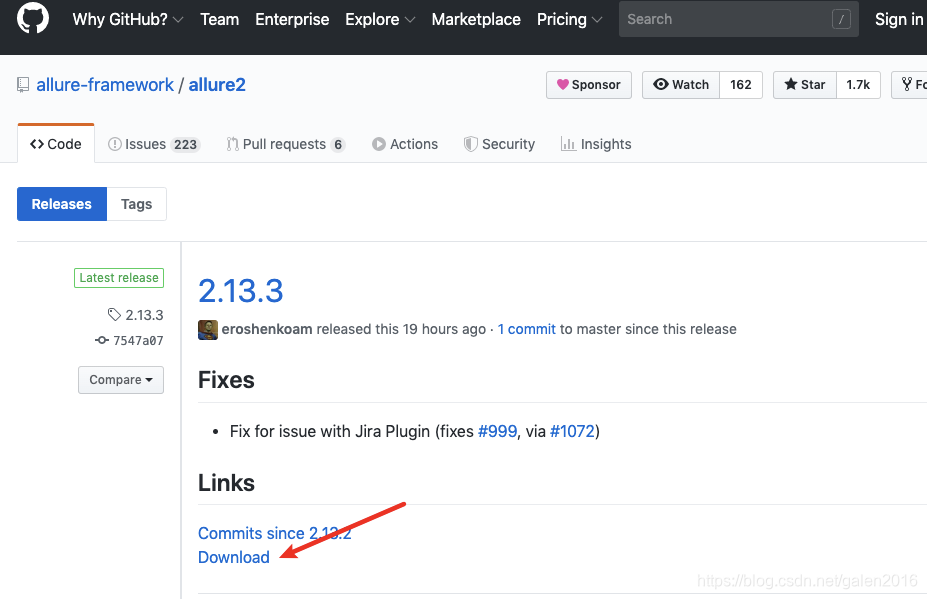
Task: Click the Watch button
Action: tap(681, 85)
